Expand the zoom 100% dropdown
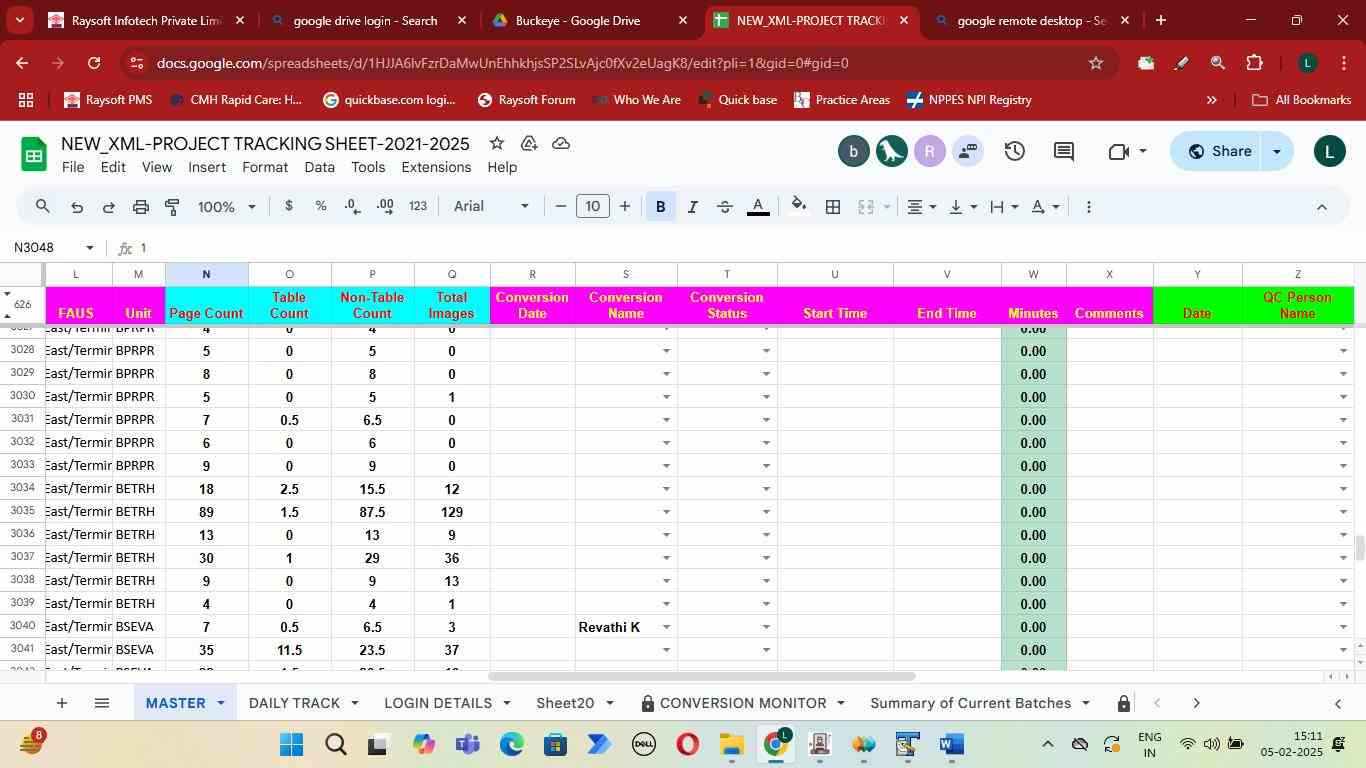 [x=227, y=207]
